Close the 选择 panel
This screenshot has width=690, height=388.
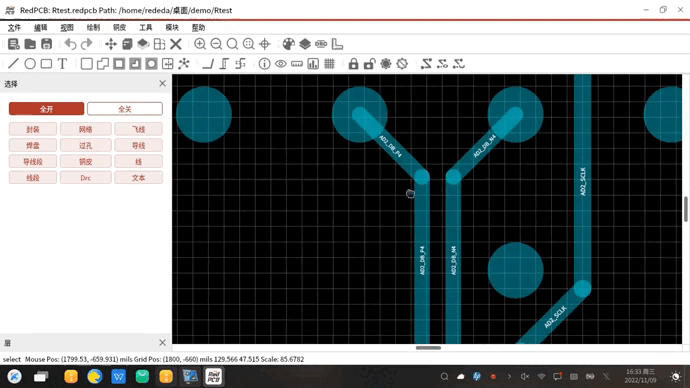[162, 84]
